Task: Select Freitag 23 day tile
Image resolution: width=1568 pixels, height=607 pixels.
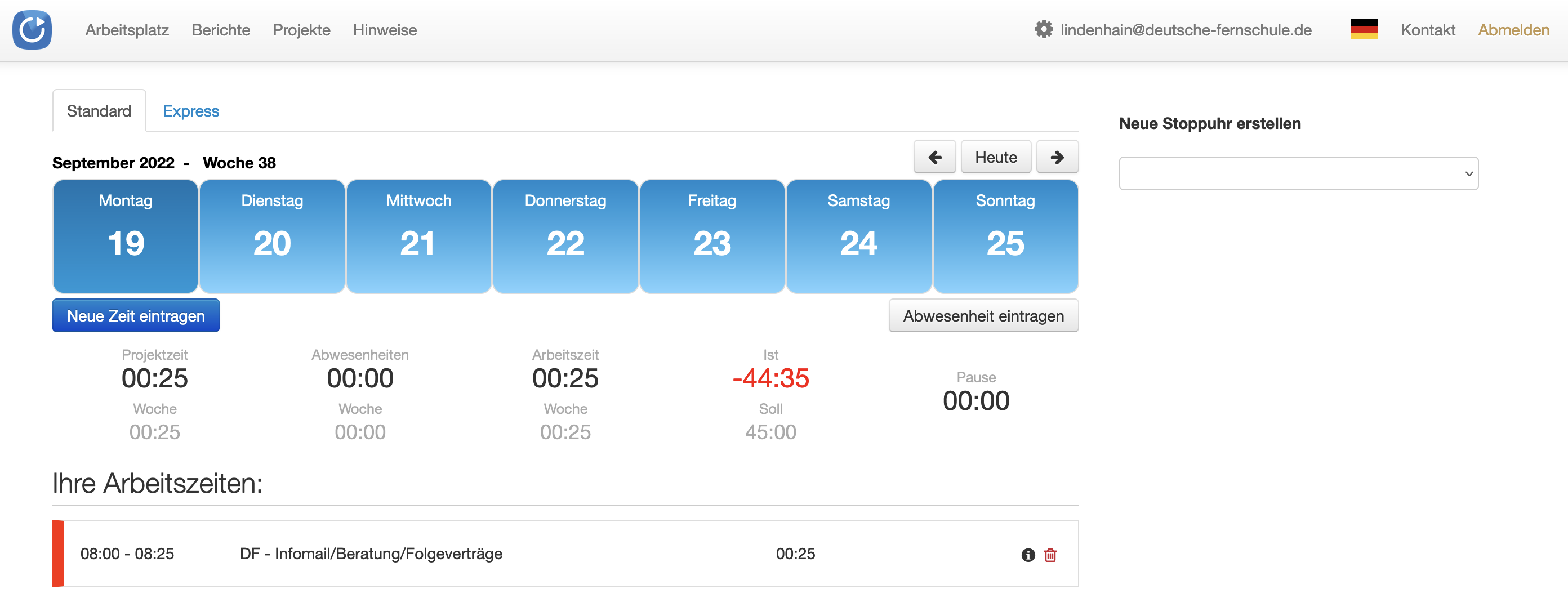Action: click(711, 236)
